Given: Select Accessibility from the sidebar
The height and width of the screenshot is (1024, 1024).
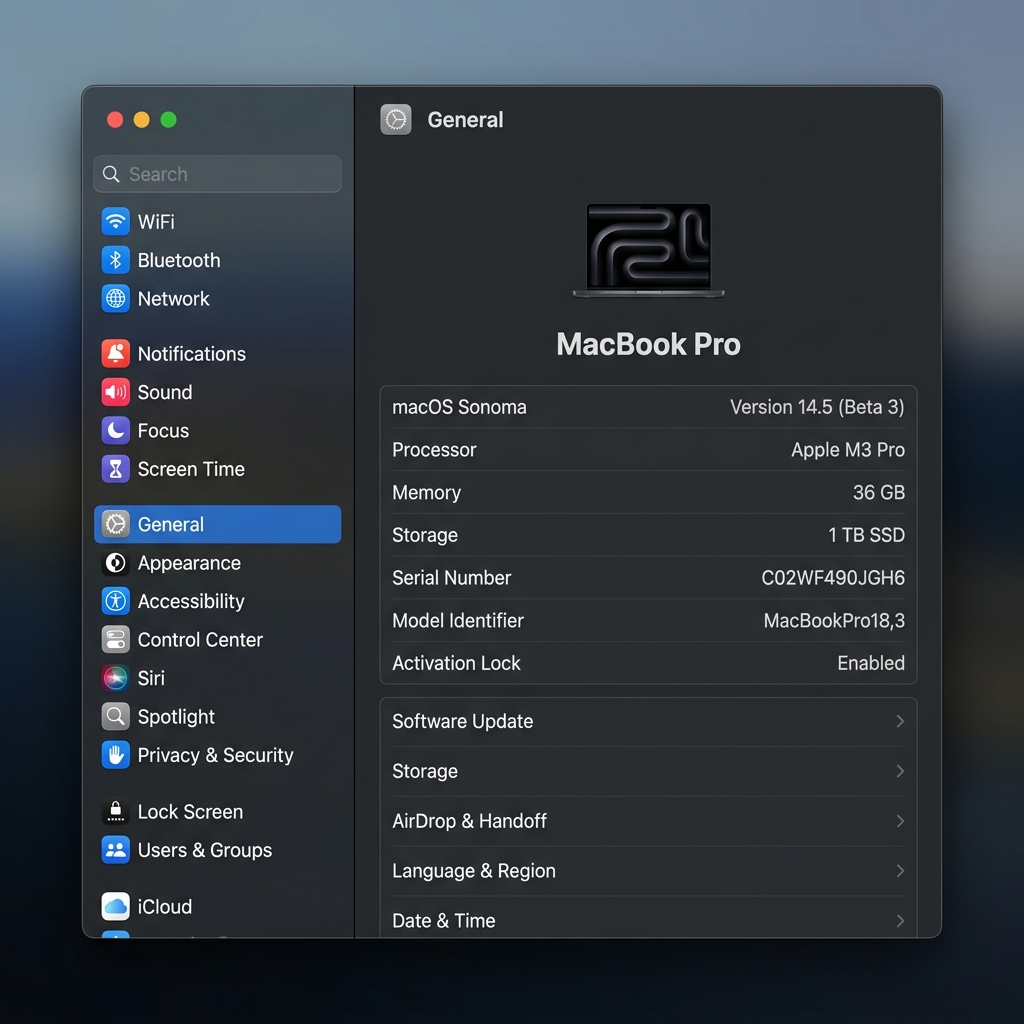Looking at the screenshot, I should (x=190, y=601).
